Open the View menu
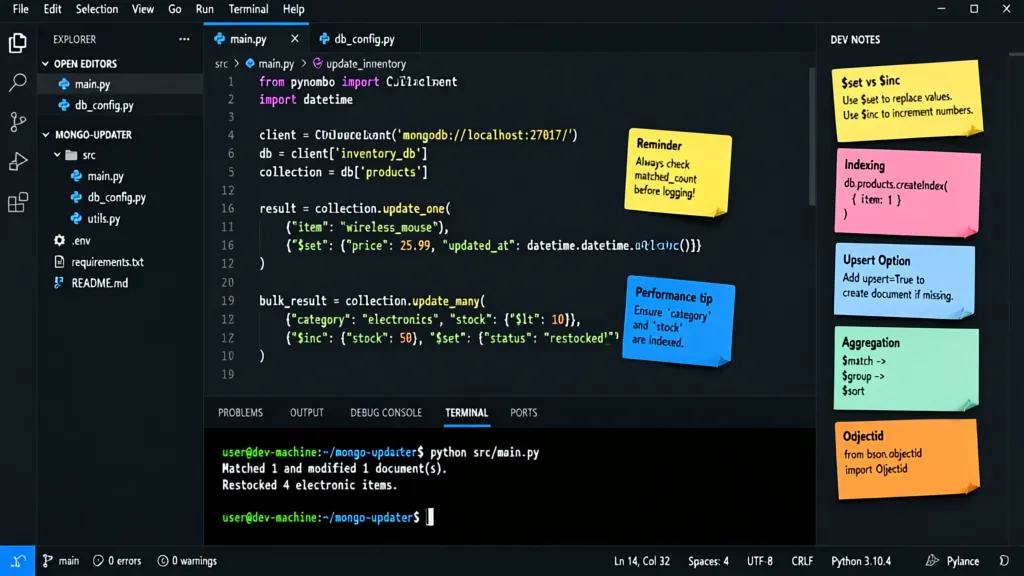 (142, 9)
